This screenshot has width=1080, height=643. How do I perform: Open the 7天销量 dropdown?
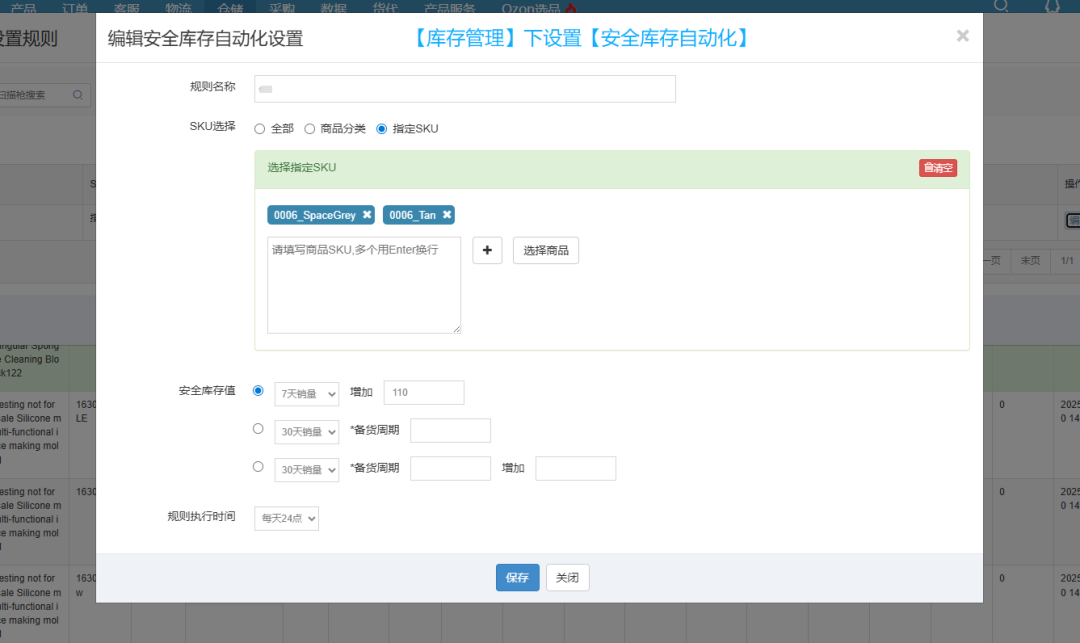click(306, 392)
